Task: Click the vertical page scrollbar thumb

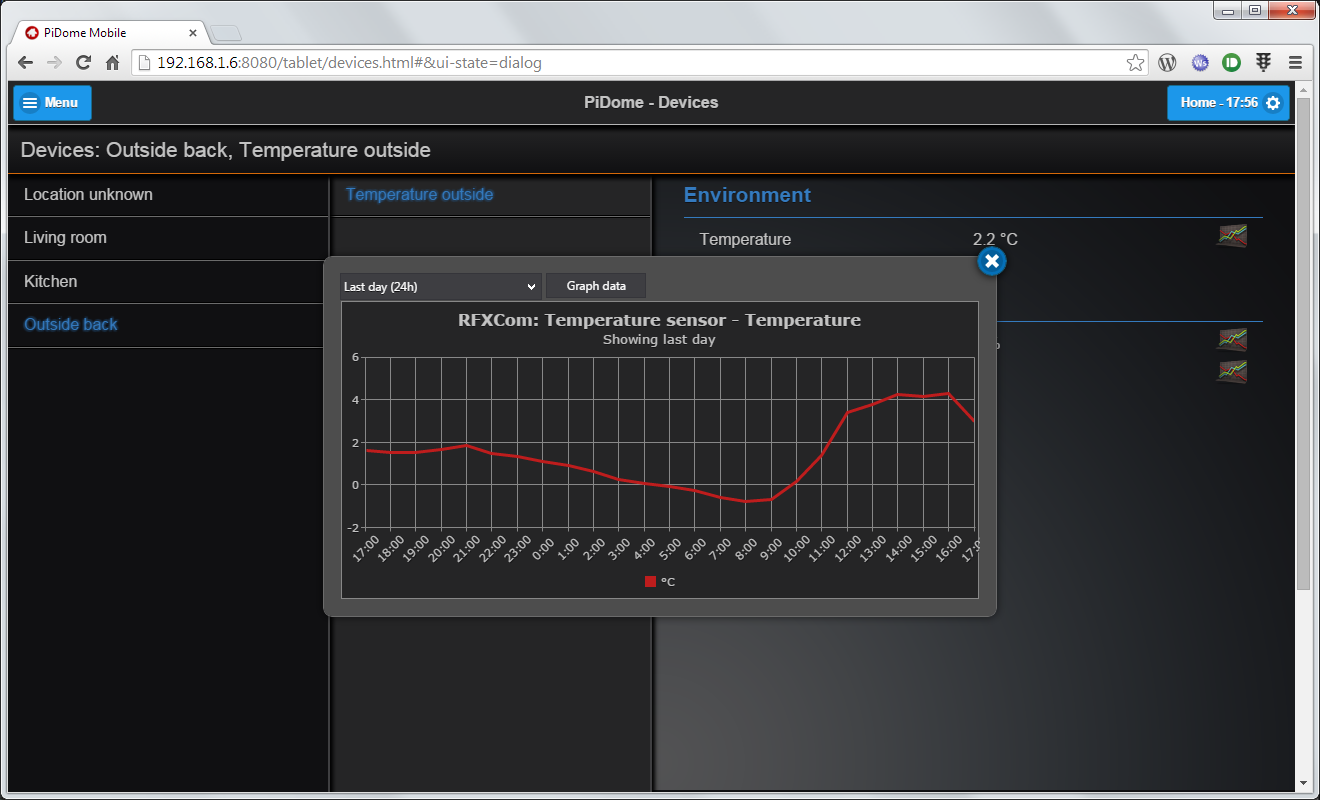Action: click(1303, 342)
